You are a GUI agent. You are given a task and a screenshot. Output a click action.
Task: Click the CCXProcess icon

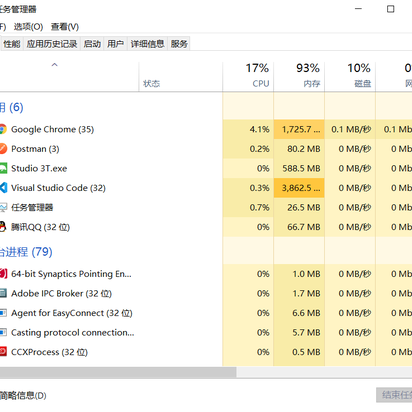3,352
